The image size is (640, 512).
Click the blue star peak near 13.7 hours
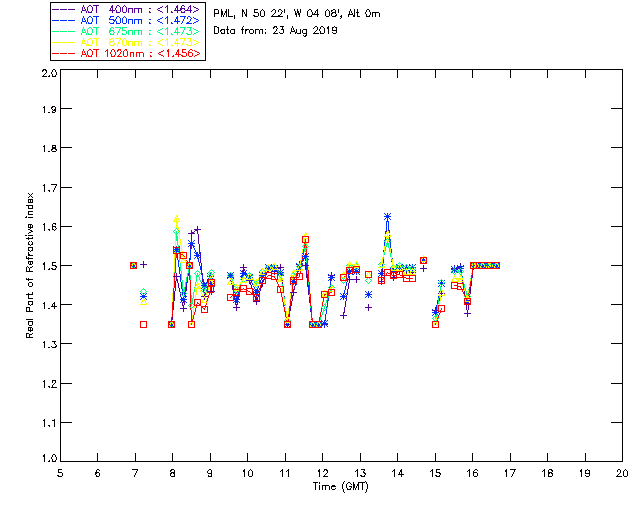pyautogui.click(x=387, y=217)
